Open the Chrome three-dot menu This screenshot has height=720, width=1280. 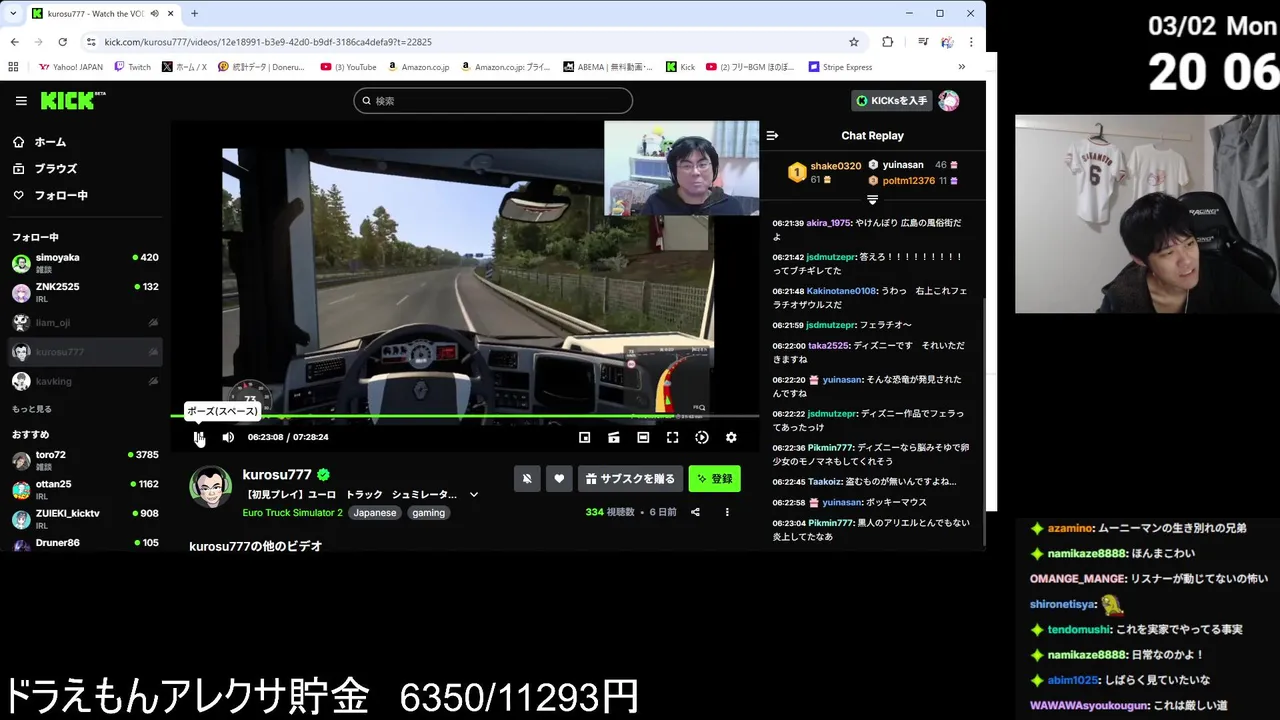pos(971,42)
